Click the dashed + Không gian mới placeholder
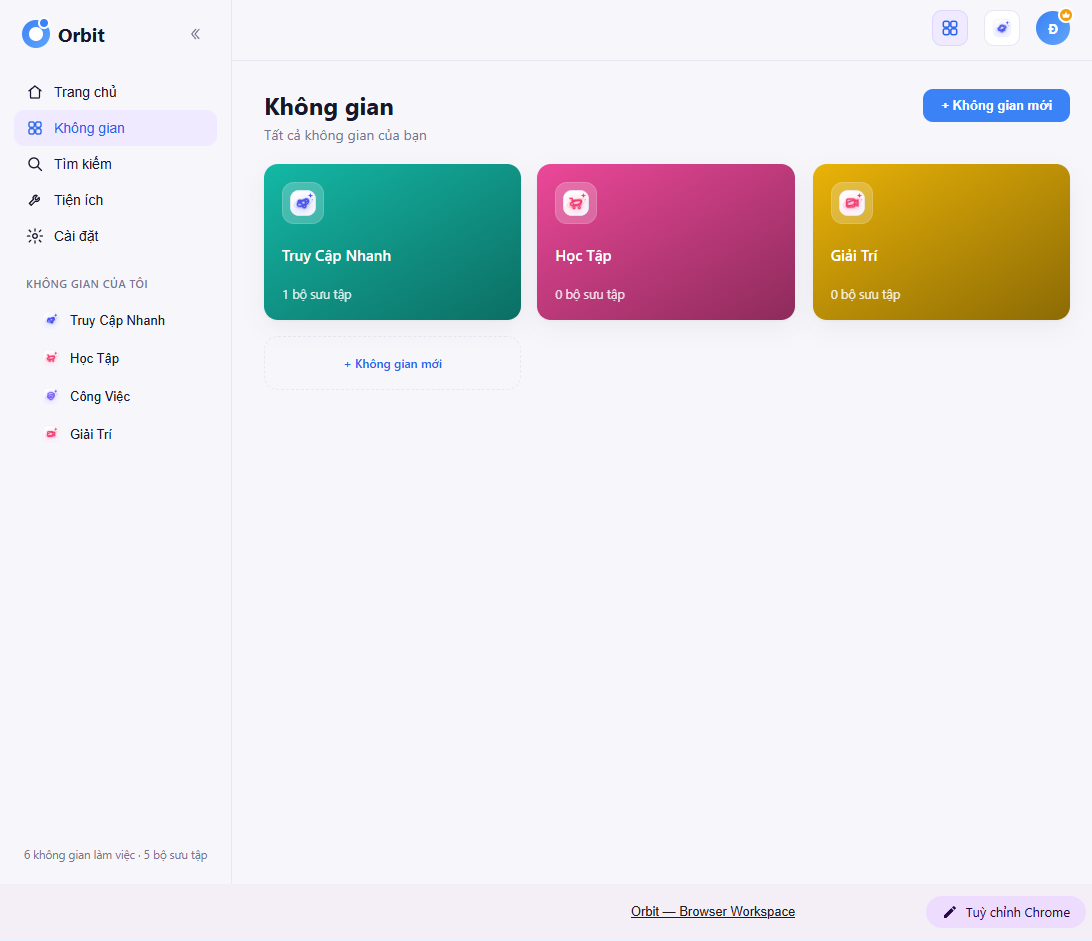This screenshot has width=1092, height=941. coord(392,364)
